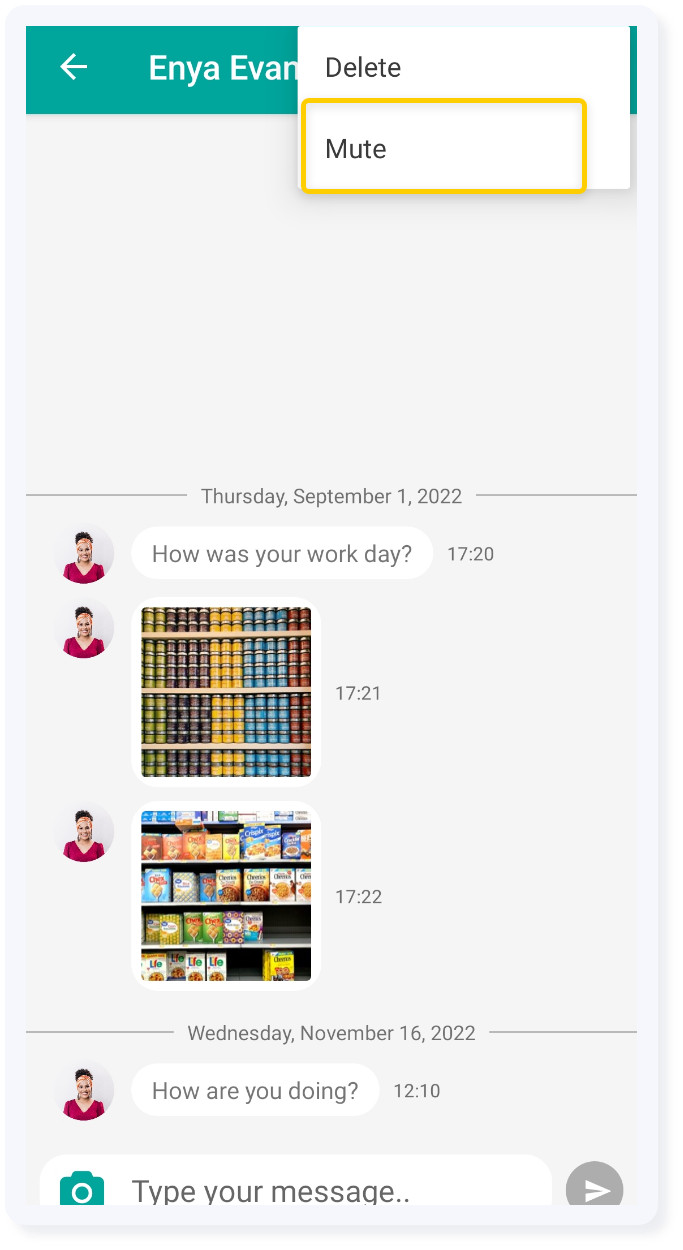The image size is (683, 1250).
Task: Open the canned jars shelf photo
Action: [226, 692]
